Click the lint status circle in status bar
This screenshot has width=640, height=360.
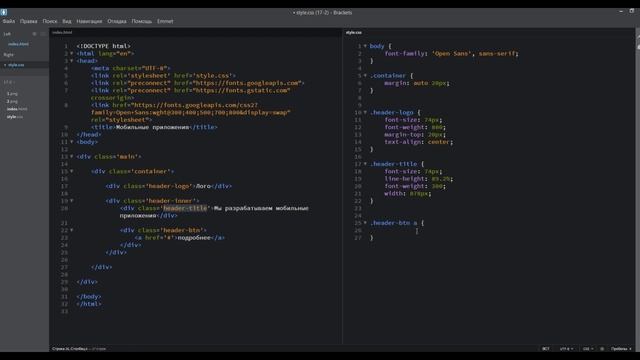click(602, 349)
